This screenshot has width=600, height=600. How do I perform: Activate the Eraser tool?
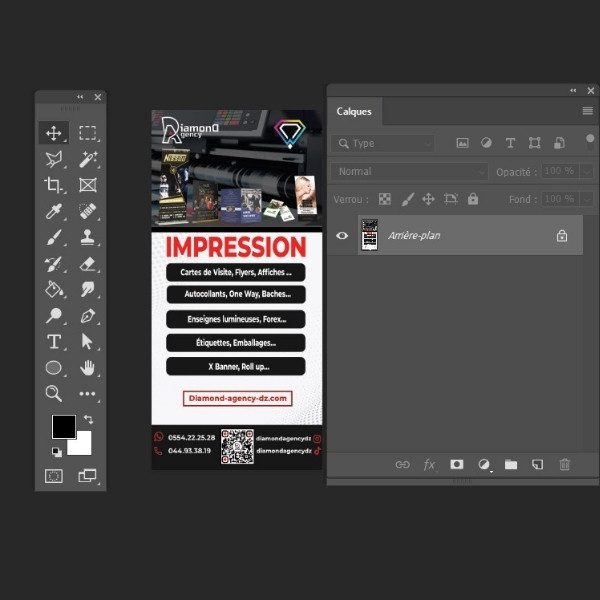click(x=88, y=263)
